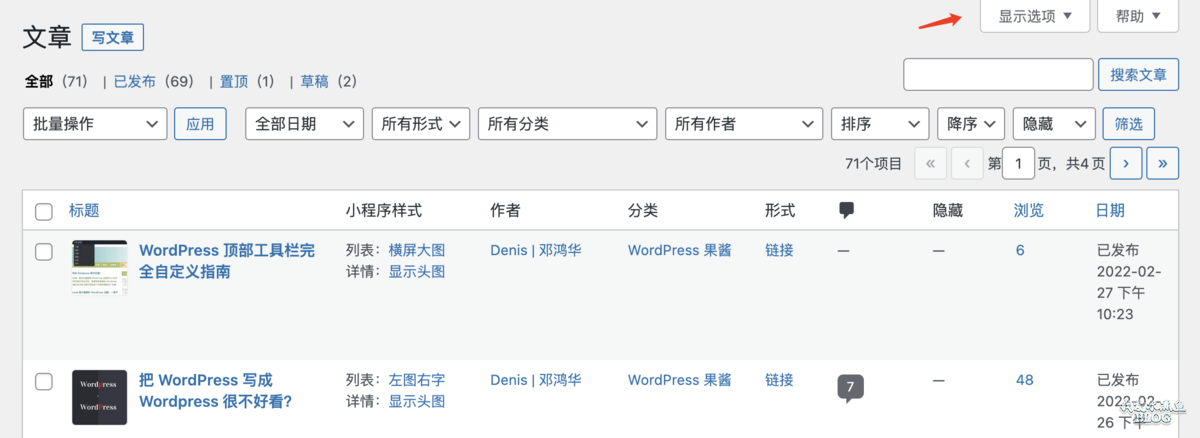The width and height of the screenshot is (1200, 438).
Task: Click view count 6
Action: [x=1020, y=250]
